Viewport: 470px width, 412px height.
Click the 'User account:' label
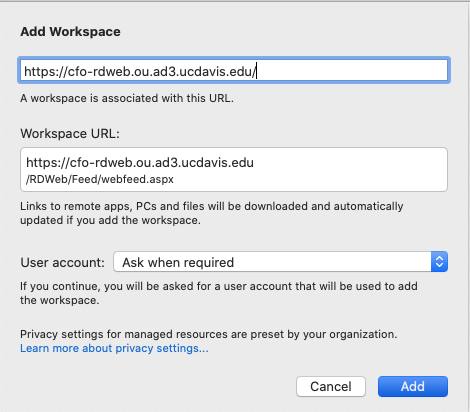[x=63, y=263]
